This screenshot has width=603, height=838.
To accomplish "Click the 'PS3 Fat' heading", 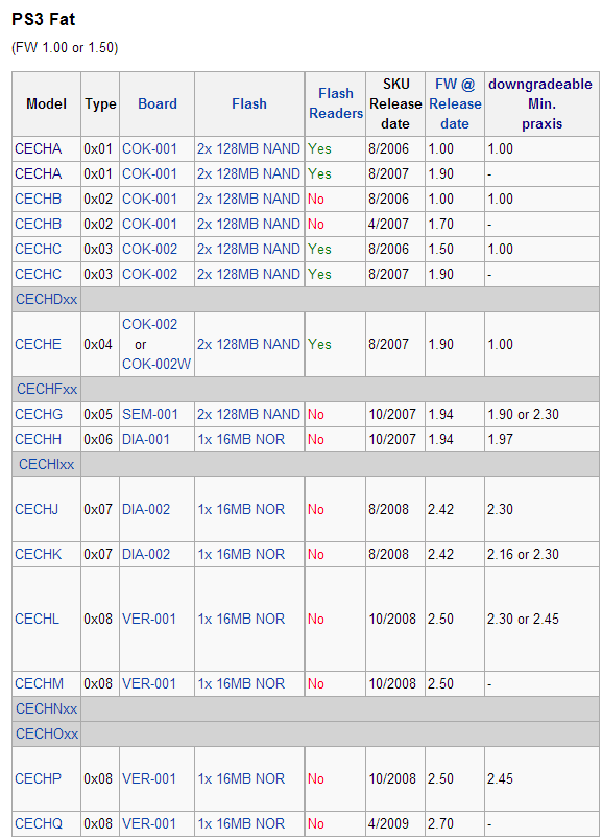I will (43, 19).
